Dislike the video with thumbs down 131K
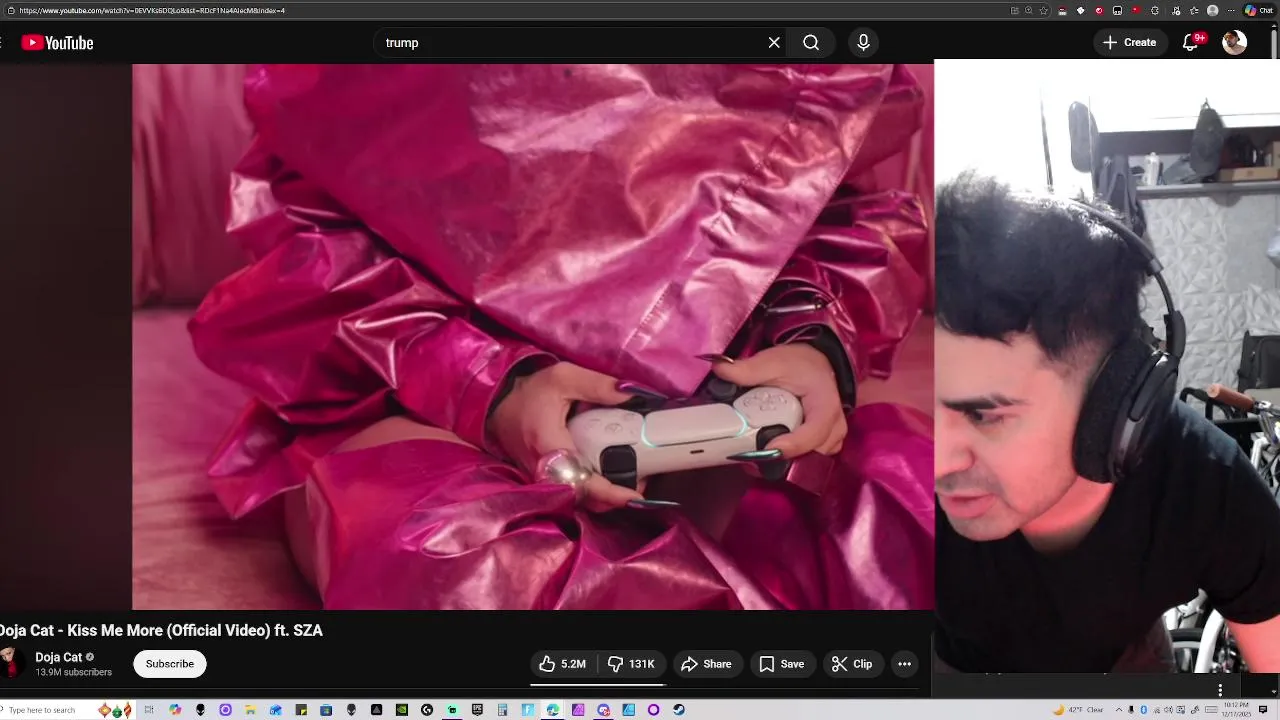Viewport: 1280px width, 720px height. tap(631, 664)
